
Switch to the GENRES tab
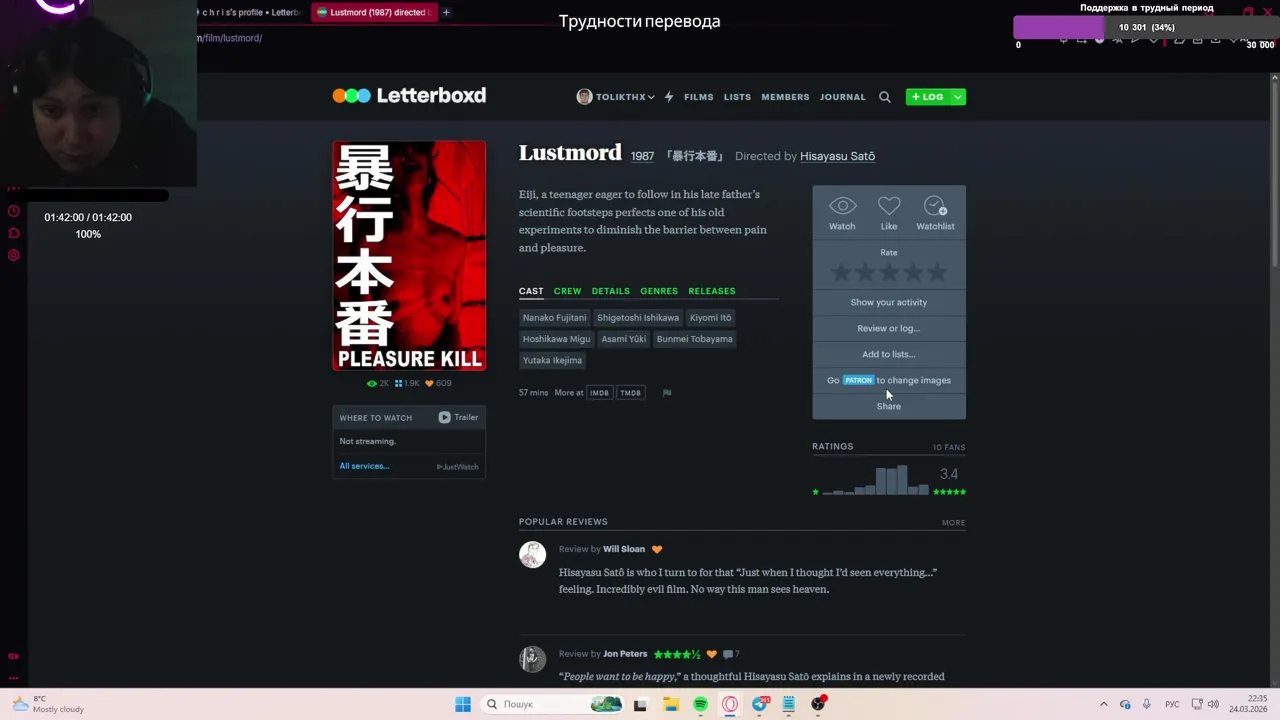point(659,291)
